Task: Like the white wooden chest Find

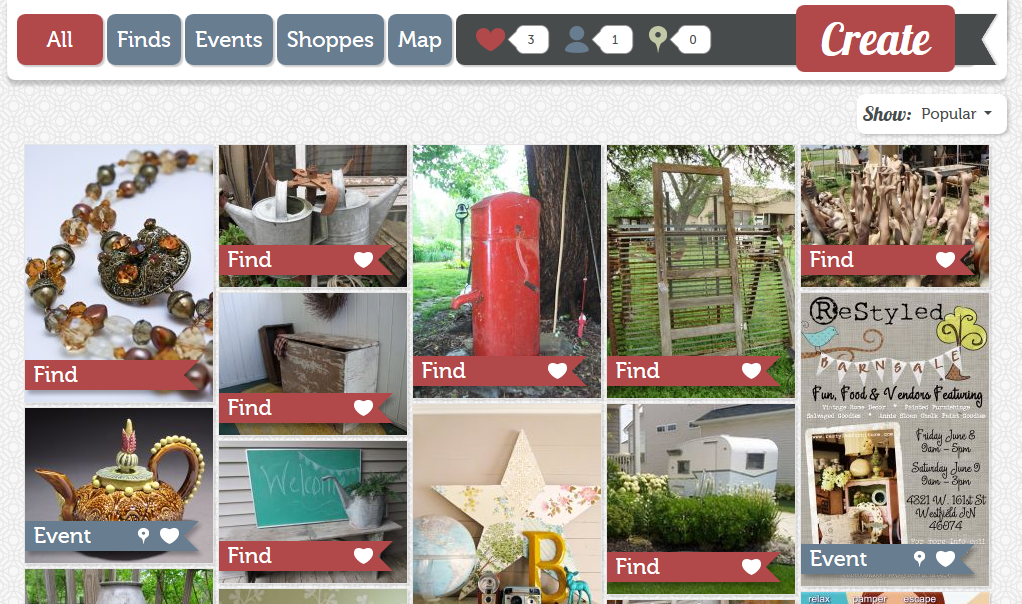Action: (364, 408)
